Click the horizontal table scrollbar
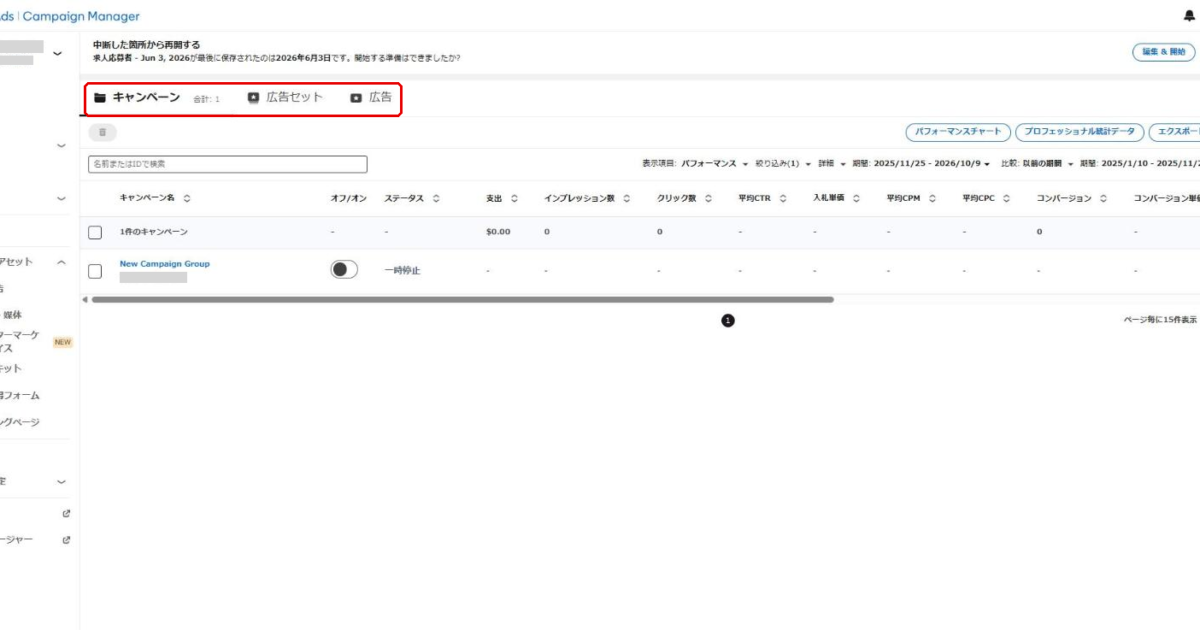1200x630 pixels. (x=462, y=299)
